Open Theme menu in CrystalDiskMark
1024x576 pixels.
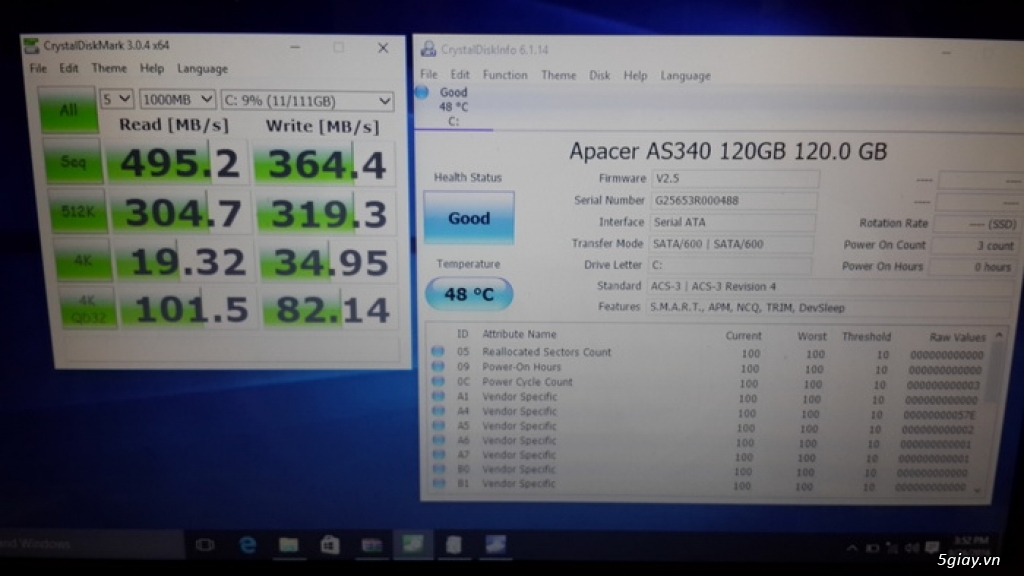pyautogui.click(x=108, y=68)
